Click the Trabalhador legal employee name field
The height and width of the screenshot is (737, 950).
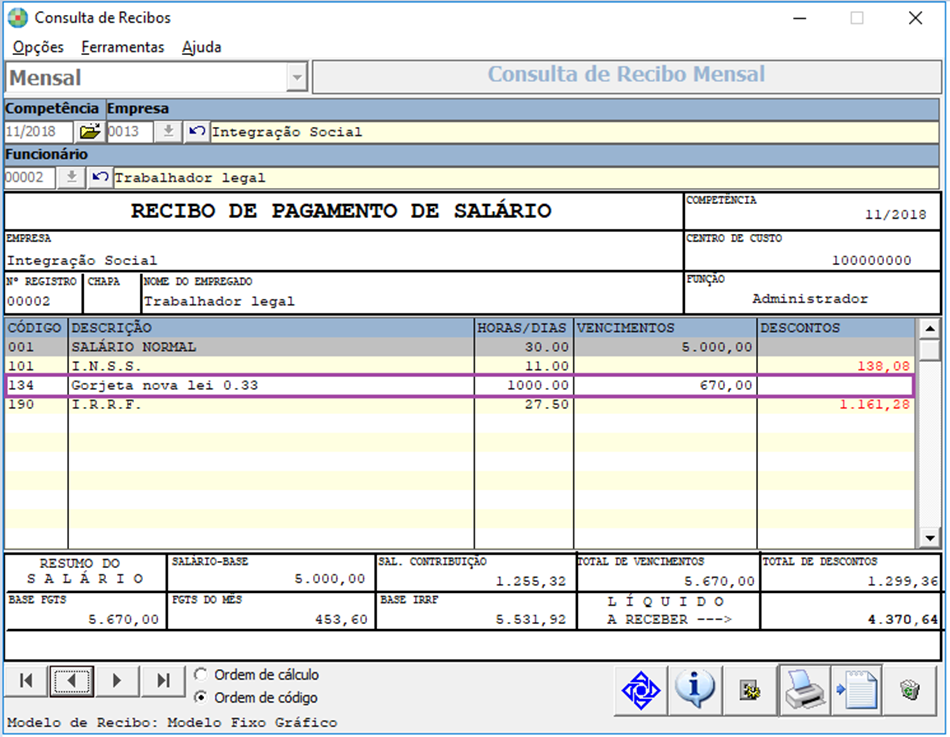(x=526, y=178)
